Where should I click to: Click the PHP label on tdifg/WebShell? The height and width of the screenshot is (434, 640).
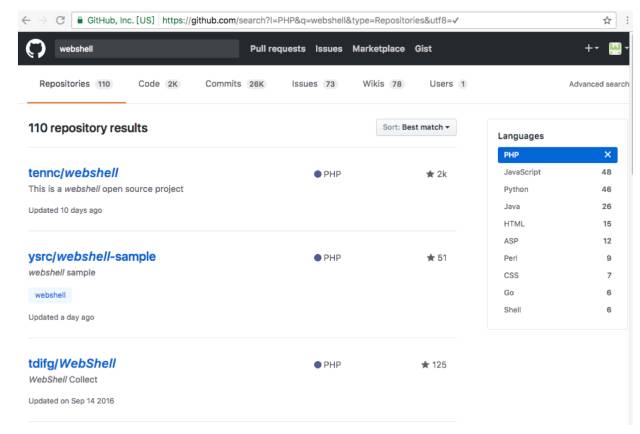[327, 365]
